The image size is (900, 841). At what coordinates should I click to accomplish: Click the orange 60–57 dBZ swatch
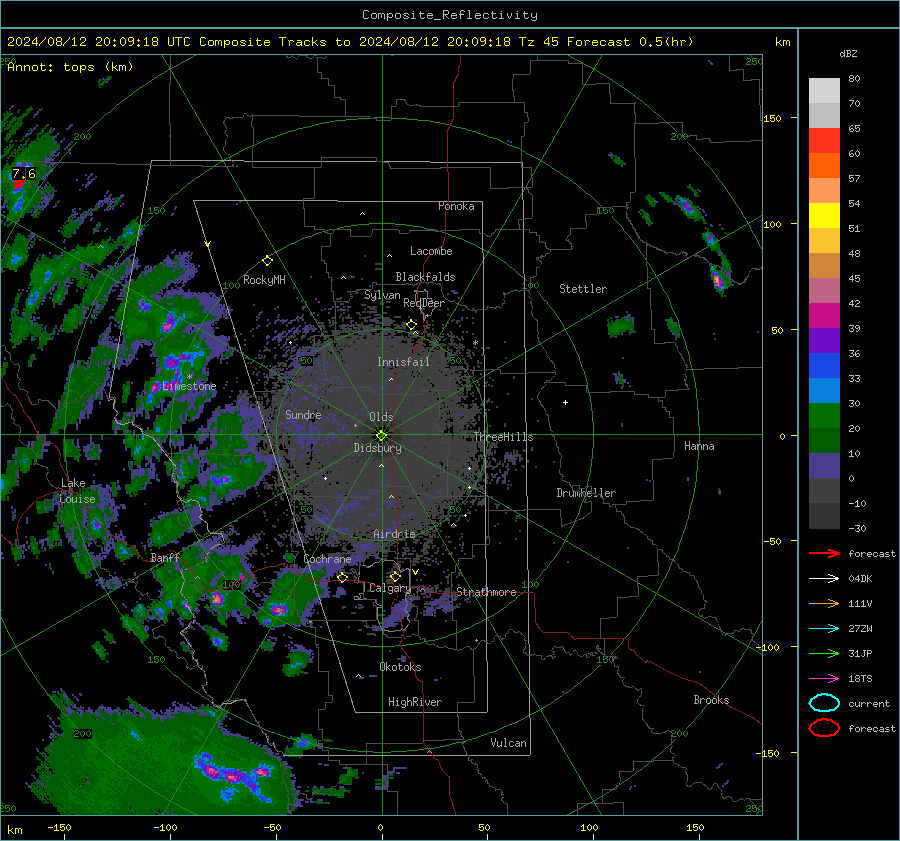click(x=824, y=165)
